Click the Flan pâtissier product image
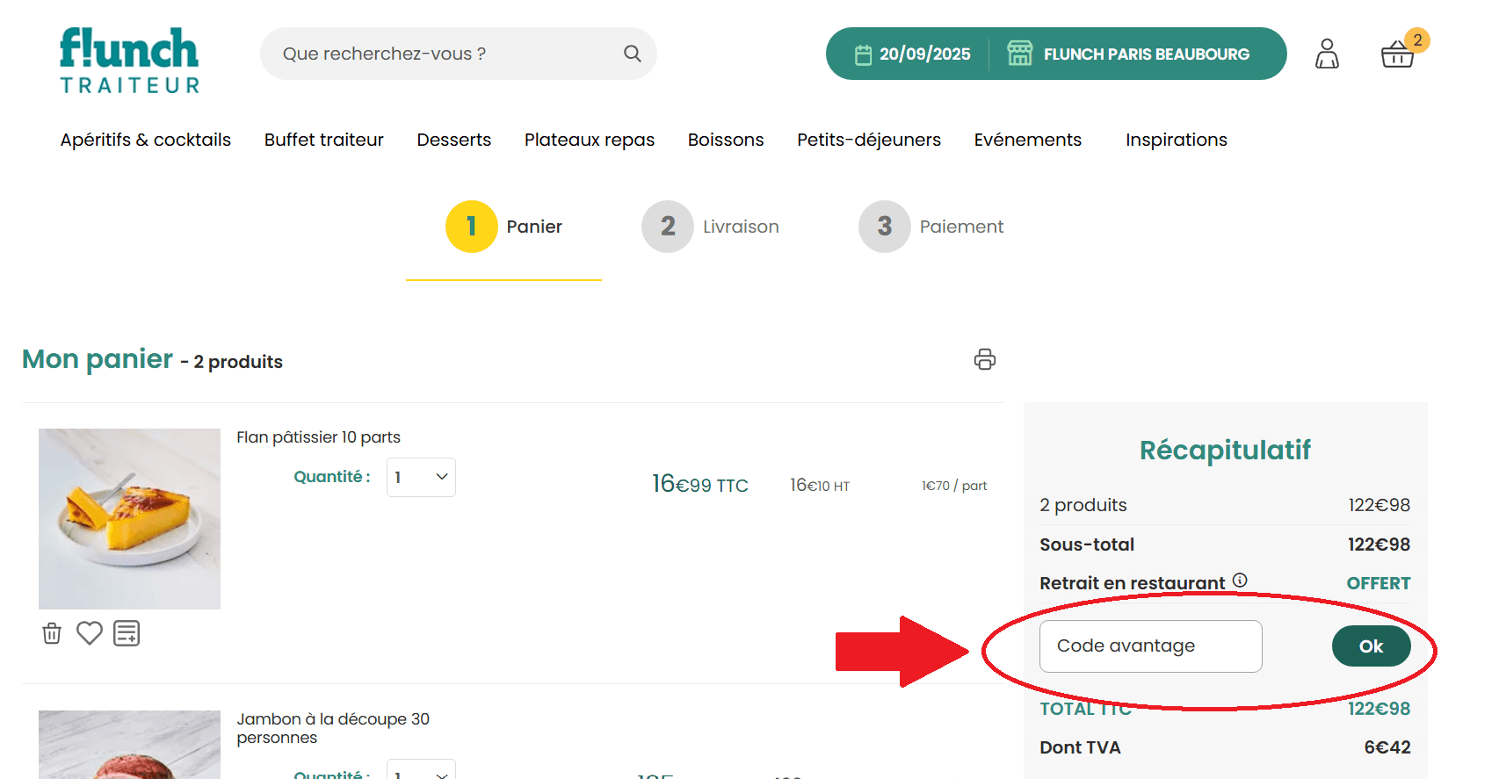The width and height of the screenshot is (1500, 779). (129, 519)
